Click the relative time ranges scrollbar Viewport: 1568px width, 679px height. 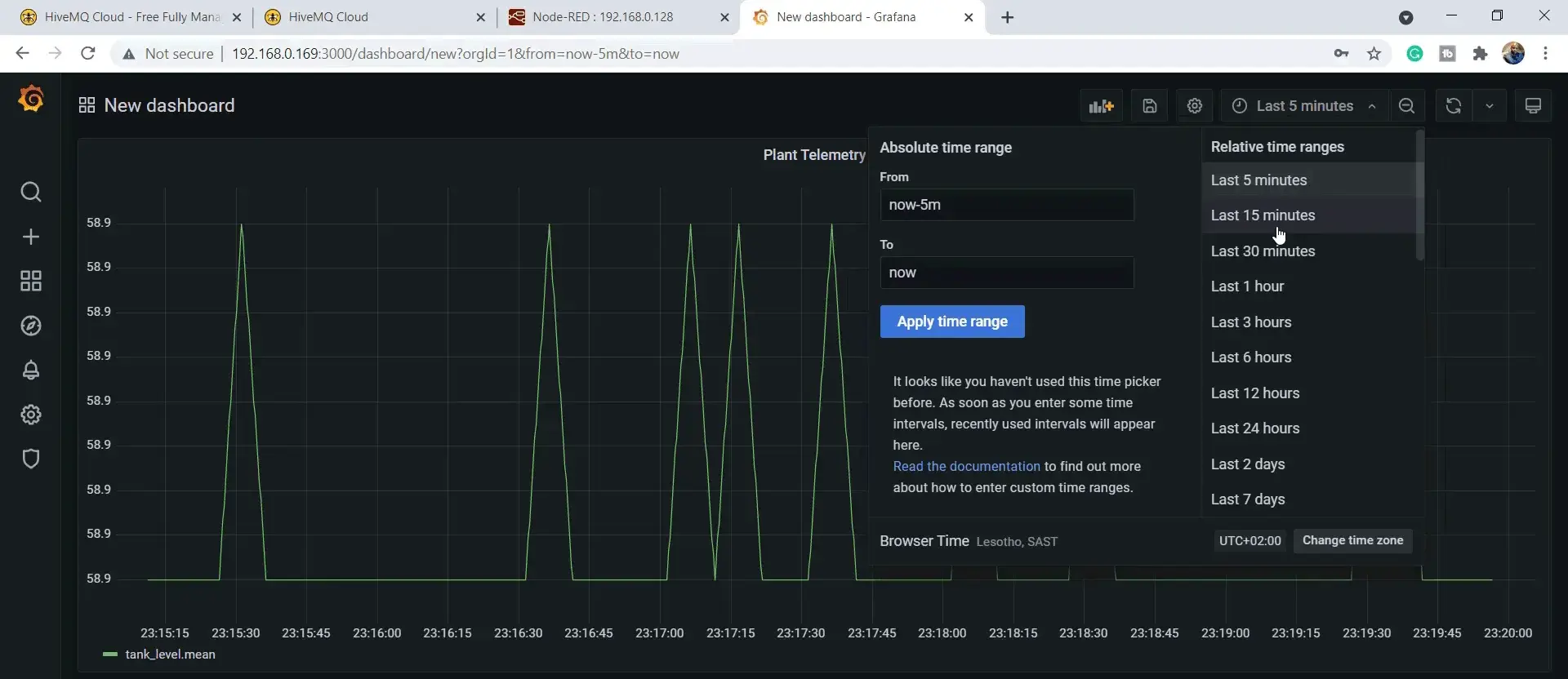(x=1420, y=196)
